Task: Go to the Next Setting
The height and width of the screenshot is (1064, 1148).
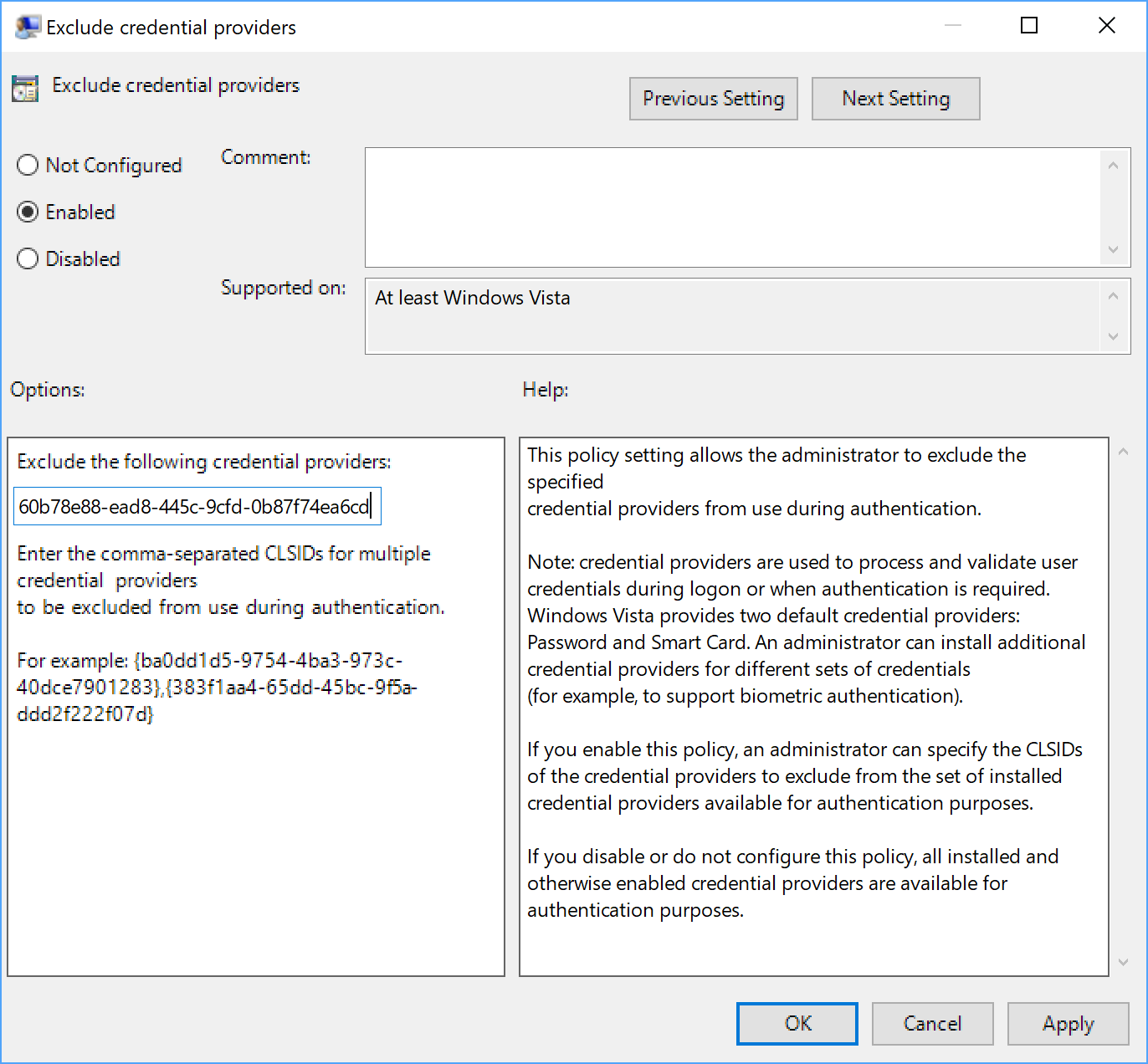Action: [895, 99]
